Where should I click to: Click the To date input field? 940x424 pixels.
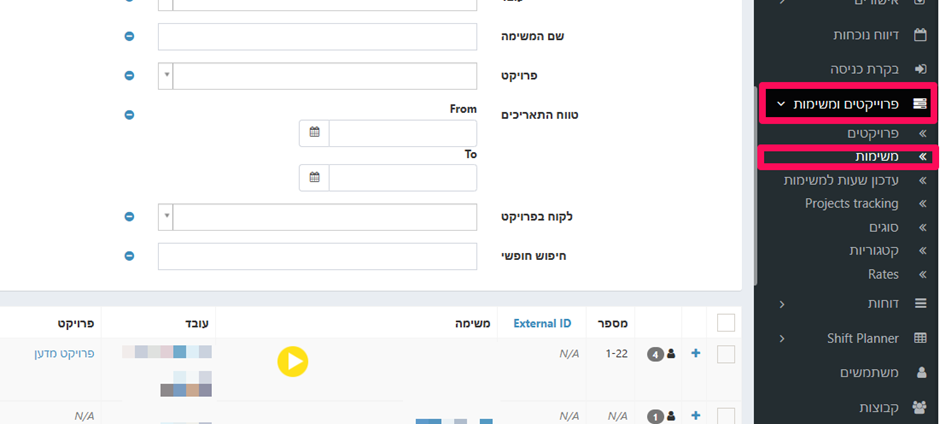click(x=403, y=178)
